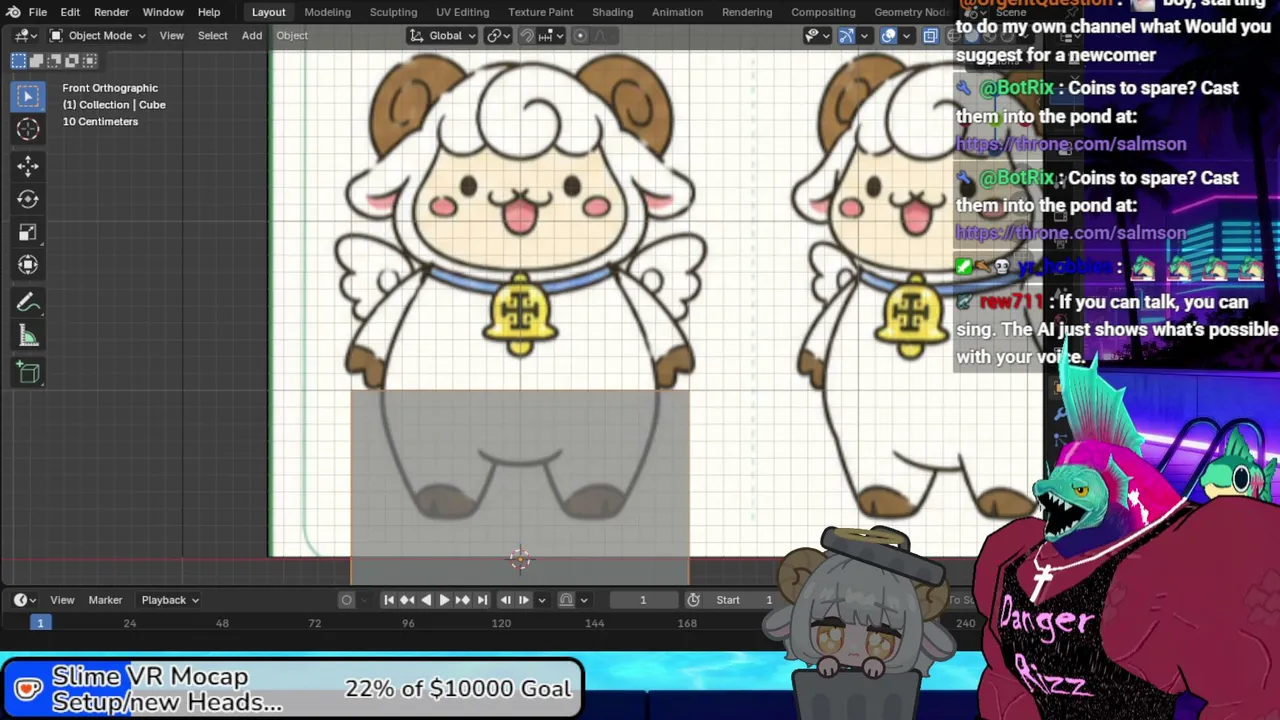Viewport: 1280px width, 720px height.
Task: Switch to the Sculpting workspace tab
Action: [x=393, y=12]
